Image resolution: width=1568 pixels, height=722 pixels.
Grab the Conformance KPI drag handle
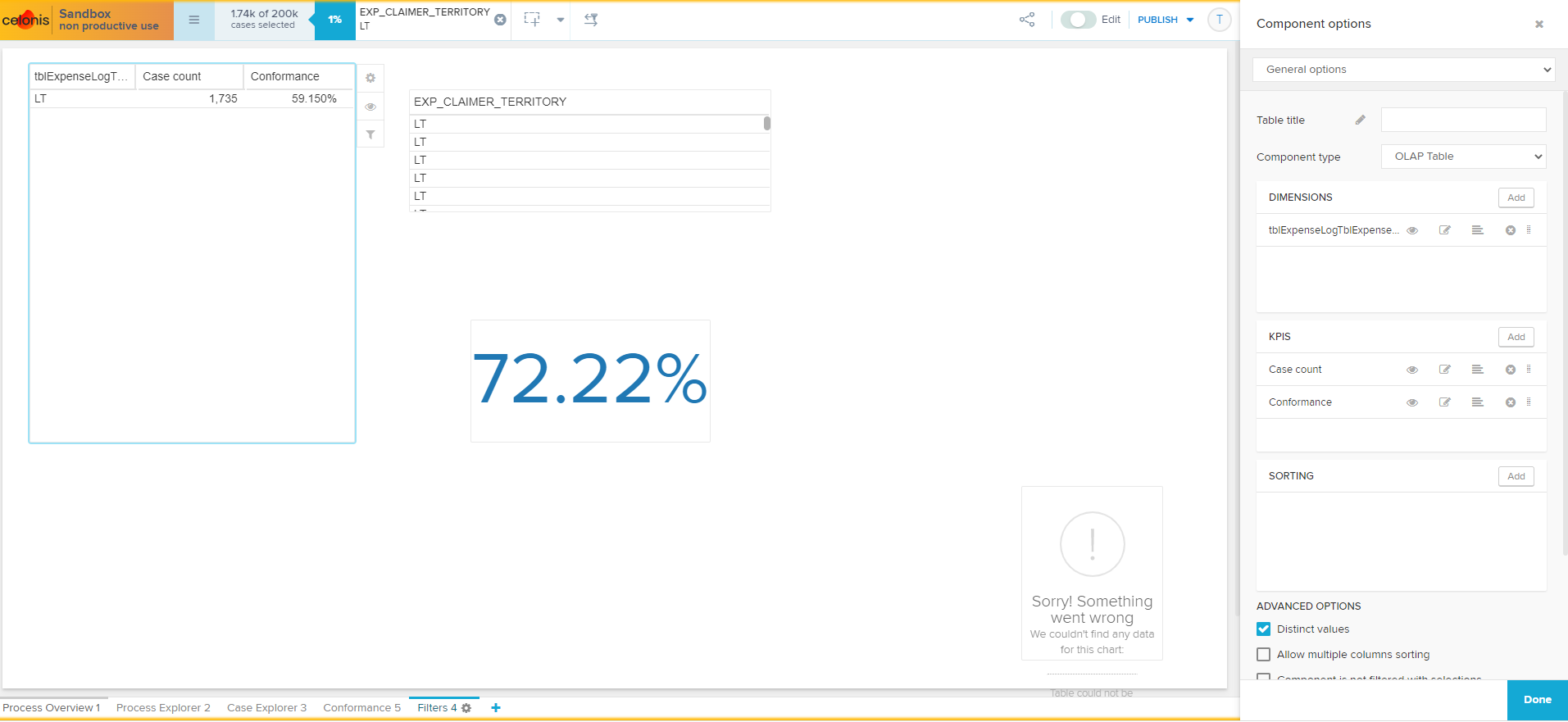[1529, 402]
